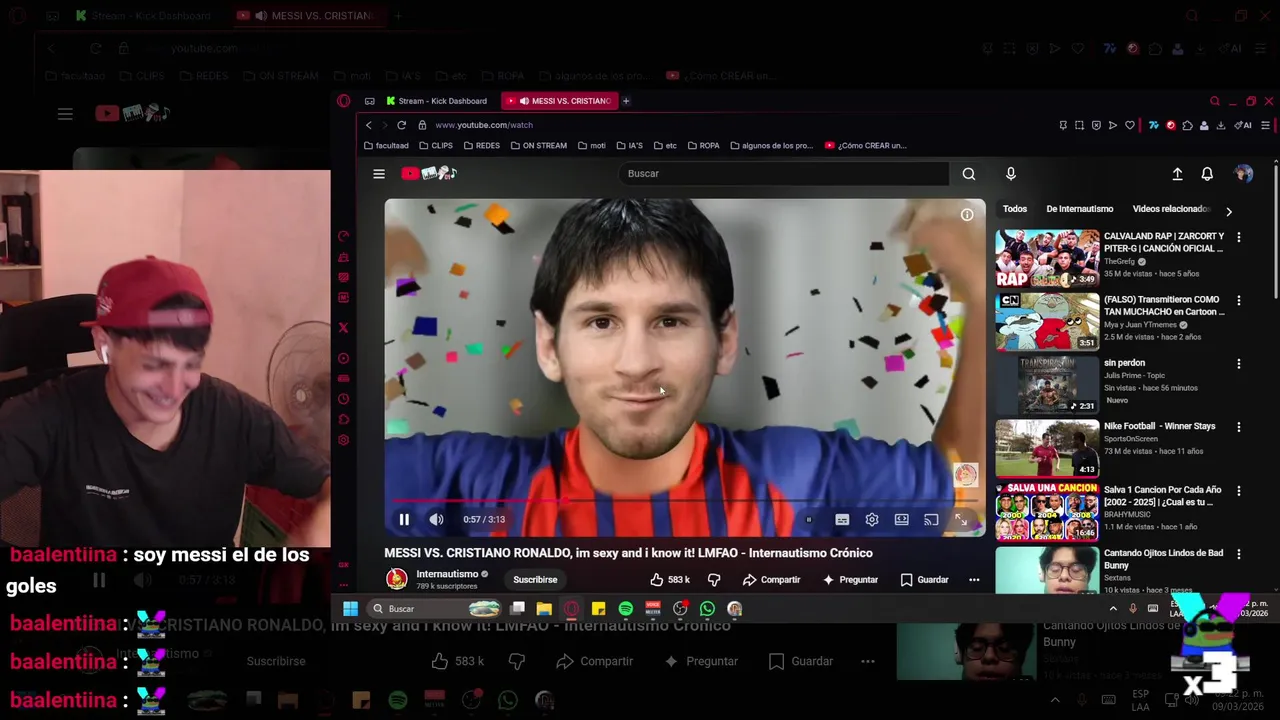Open the Opera sidebar history clock icon

(343, 399)
